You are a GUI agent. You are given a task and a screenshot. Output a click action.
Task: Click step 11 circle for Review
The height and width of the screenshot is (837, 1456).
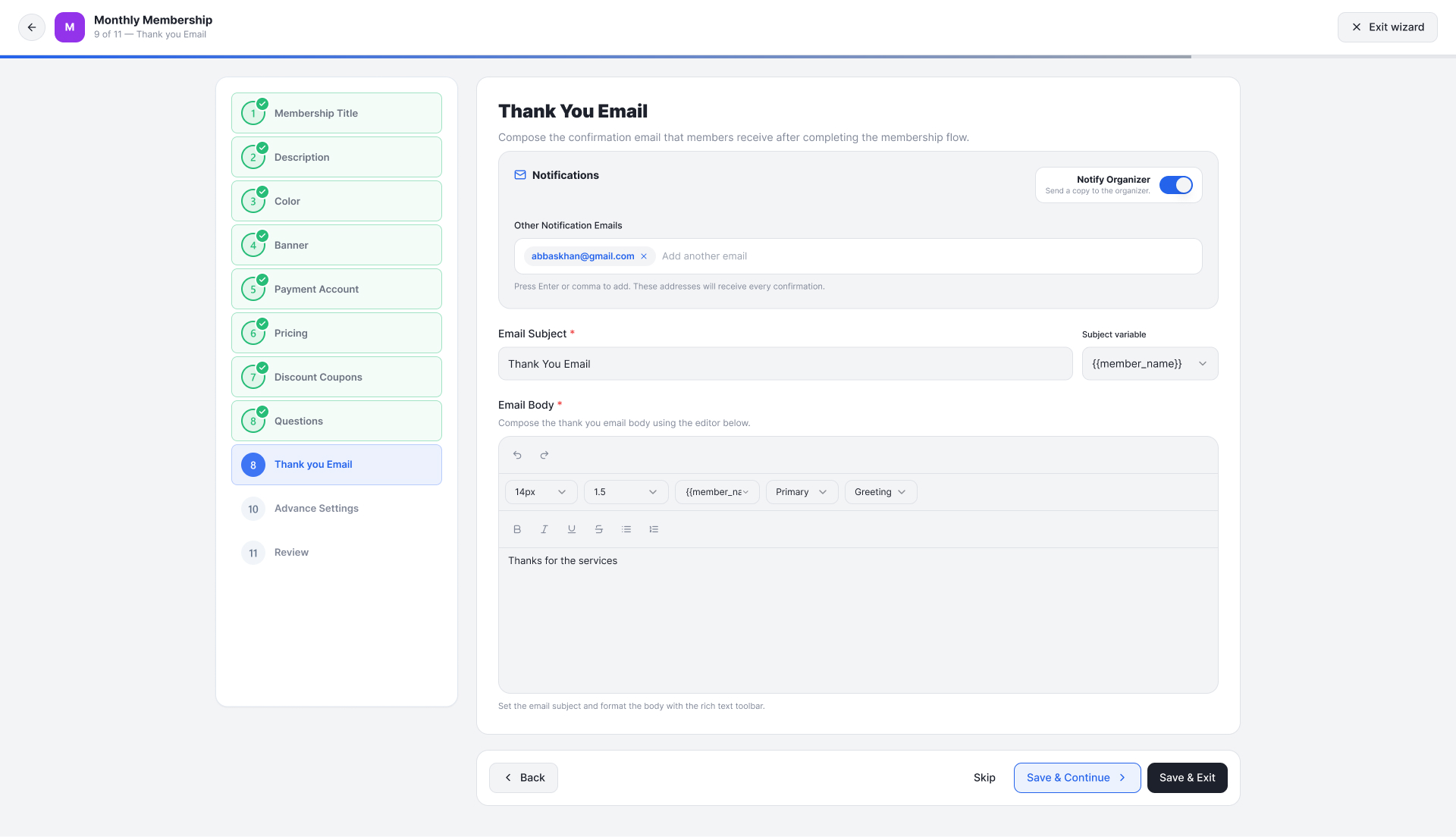click(x=253, y=553)
